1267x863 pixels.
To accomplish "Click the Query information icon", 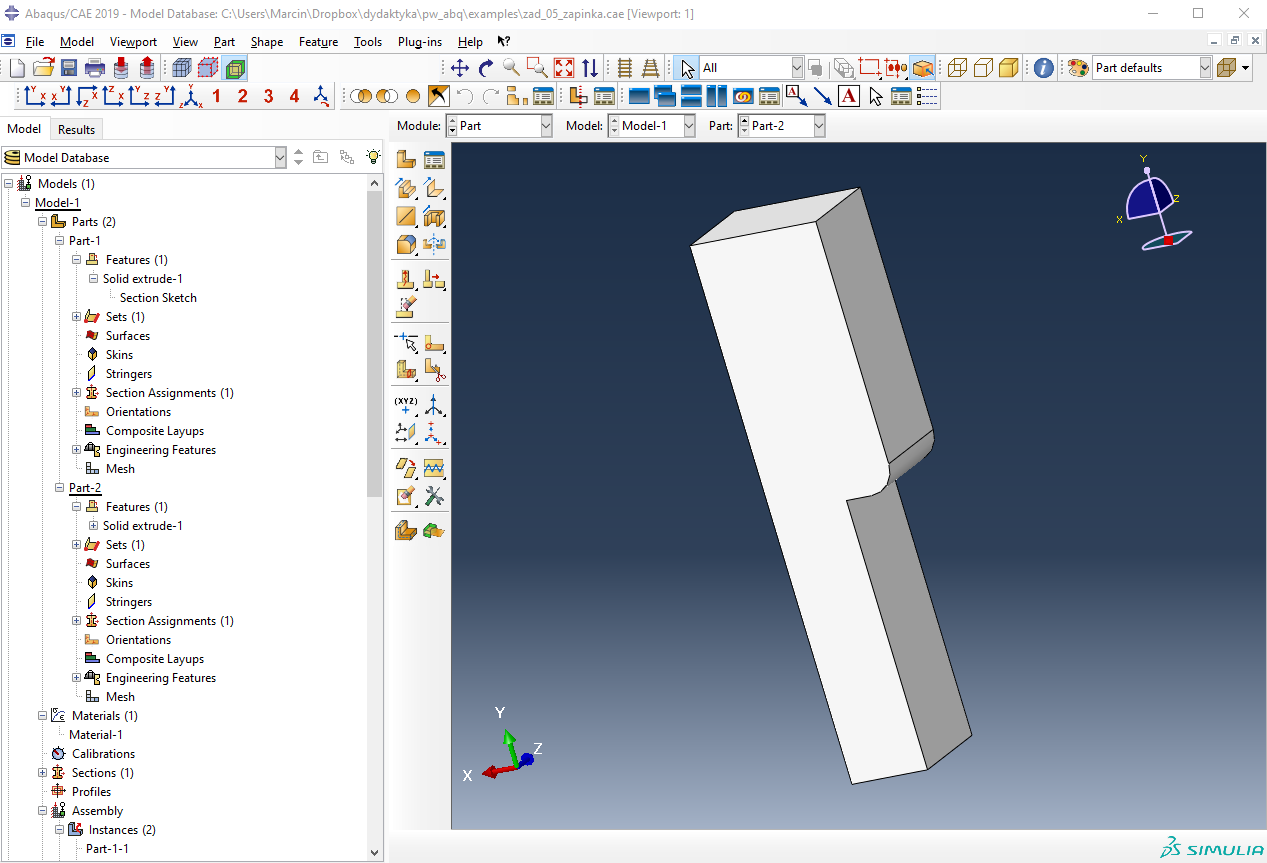I will [1043, 68].
